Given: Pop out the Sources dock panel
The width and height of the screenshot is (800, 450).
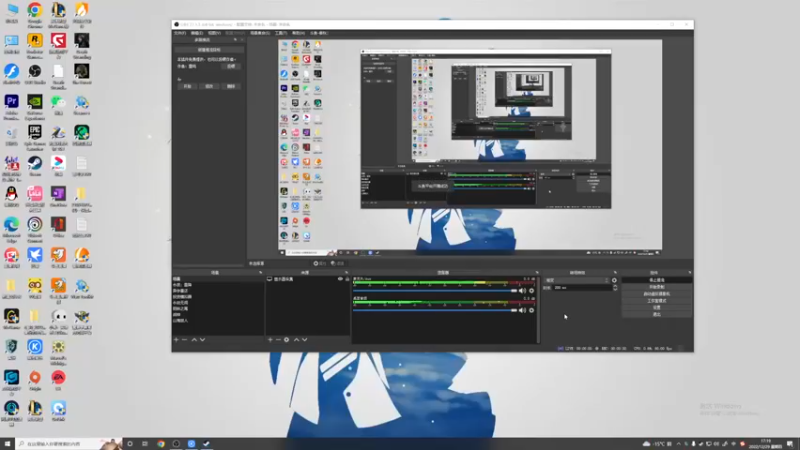Looking at the screenshot, I should 346,272.
